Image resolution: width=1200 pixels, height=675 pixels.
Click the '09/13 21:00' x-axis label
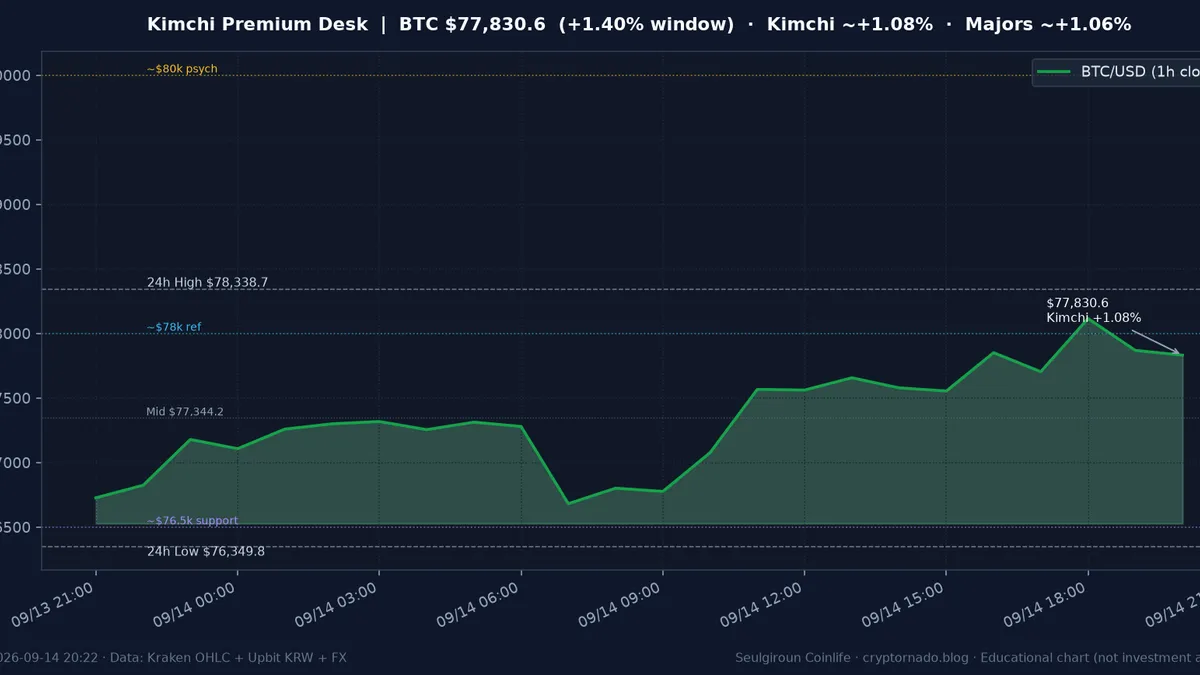[x=54, y=606]
